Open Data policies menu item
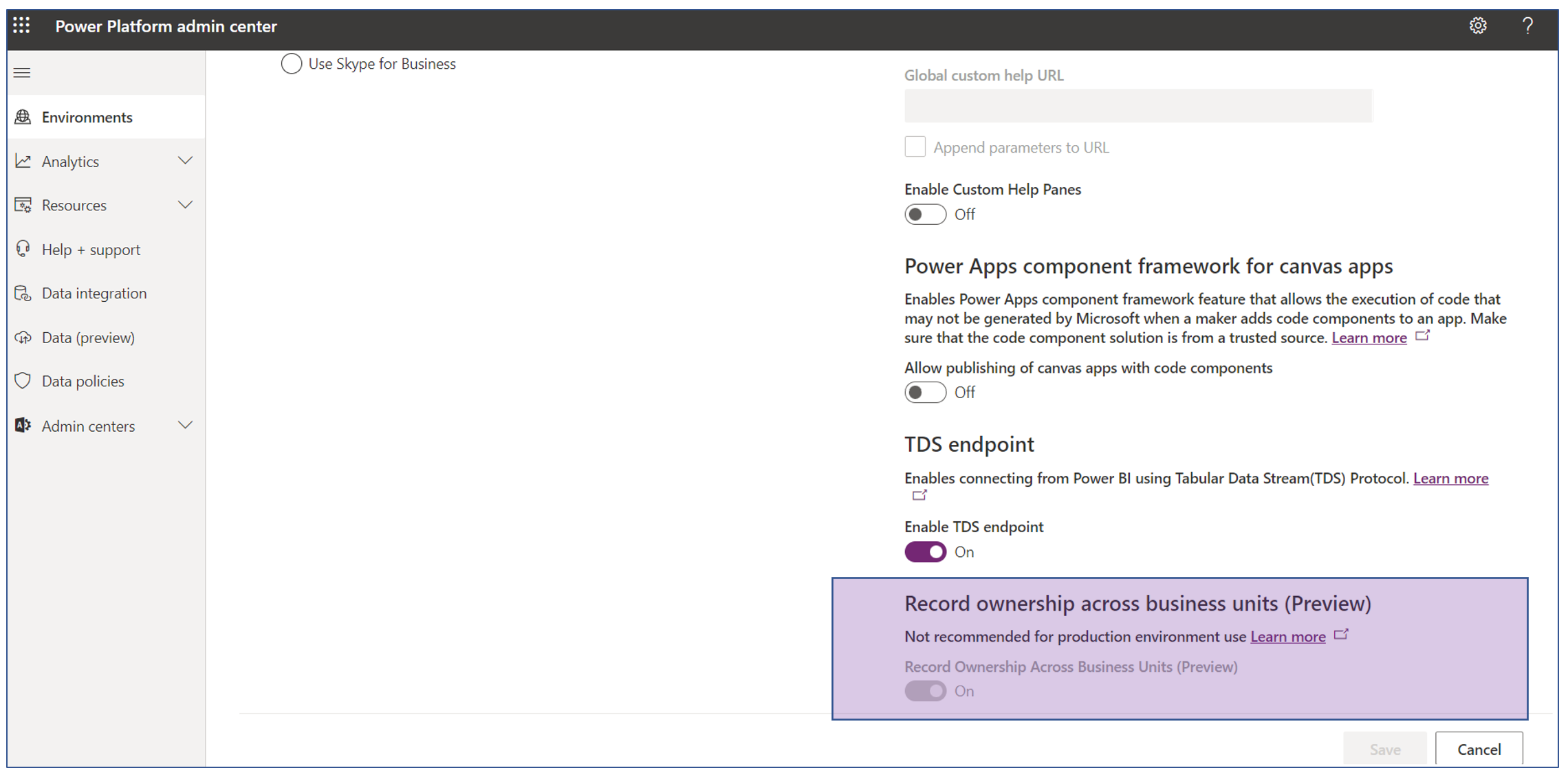Viewport: 1568px width, 777px height. tap(83, 382)
